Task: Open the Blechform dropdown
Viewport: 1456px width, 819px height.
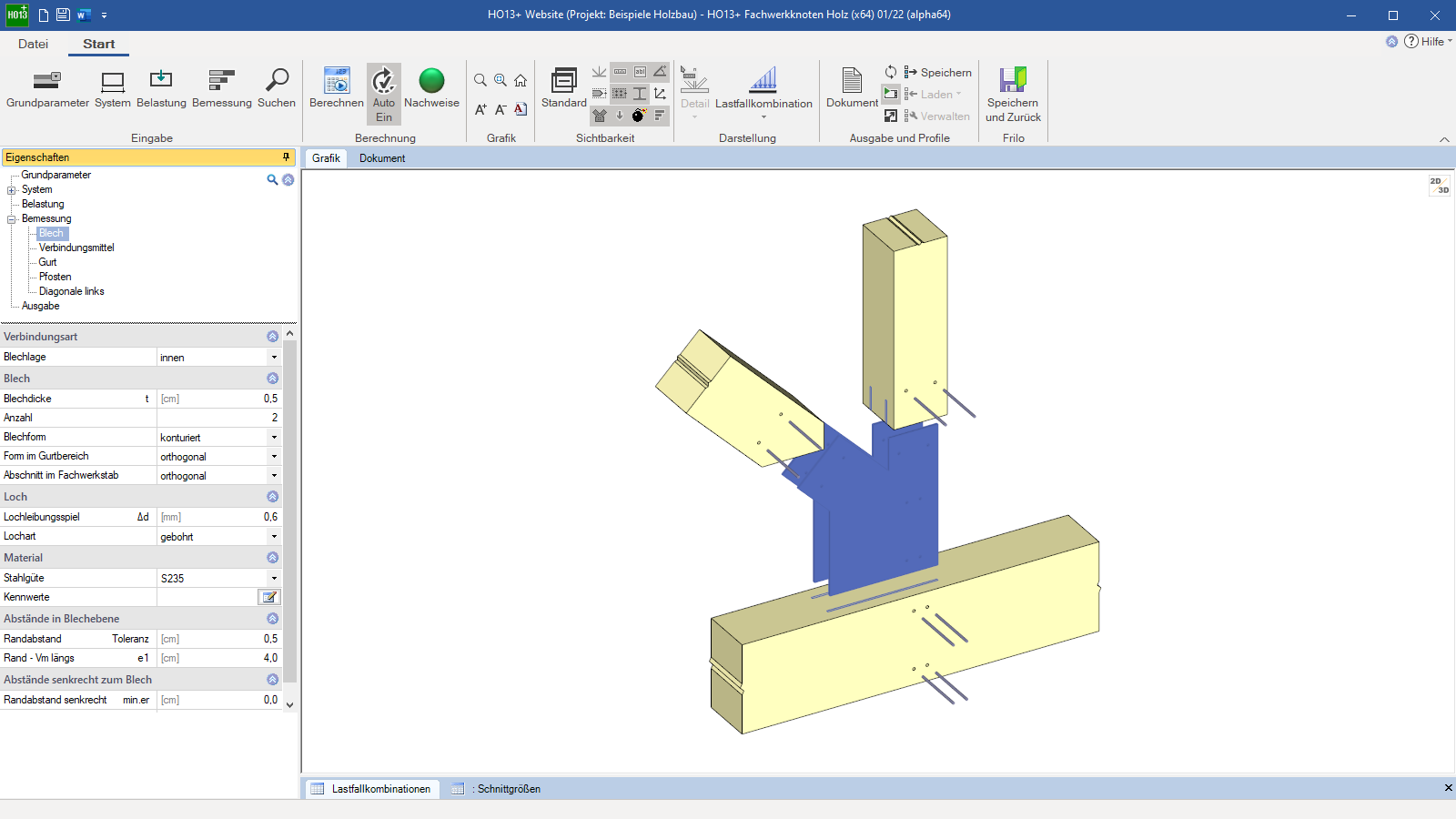Action: click(x=274, y=438)
